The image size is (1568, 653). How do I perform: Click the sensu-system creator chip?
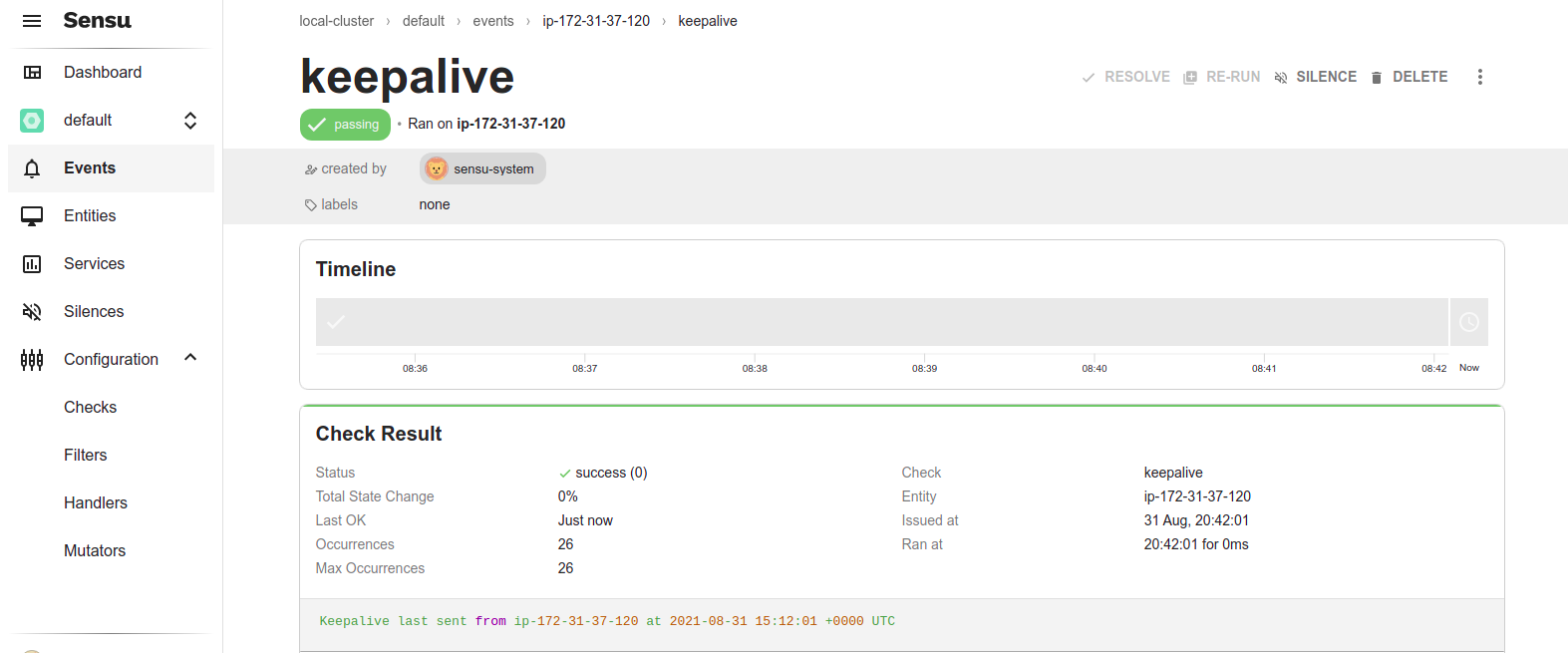(x=482, y=168)
